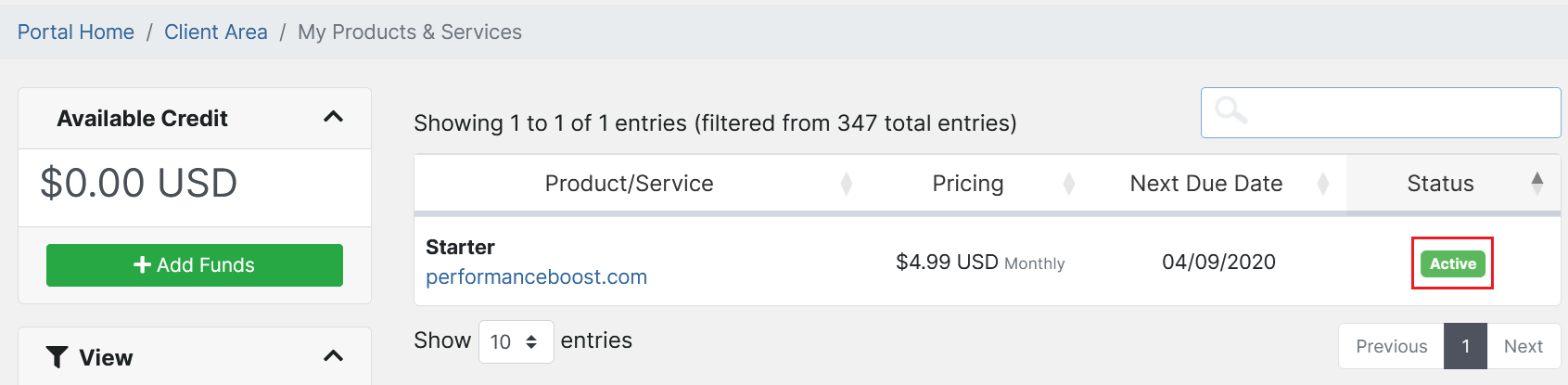Image resolution: width=1568 pixels, height=385 pixels.
Task: Click the green Active status badge
Action: click(x=1452, y=263)
